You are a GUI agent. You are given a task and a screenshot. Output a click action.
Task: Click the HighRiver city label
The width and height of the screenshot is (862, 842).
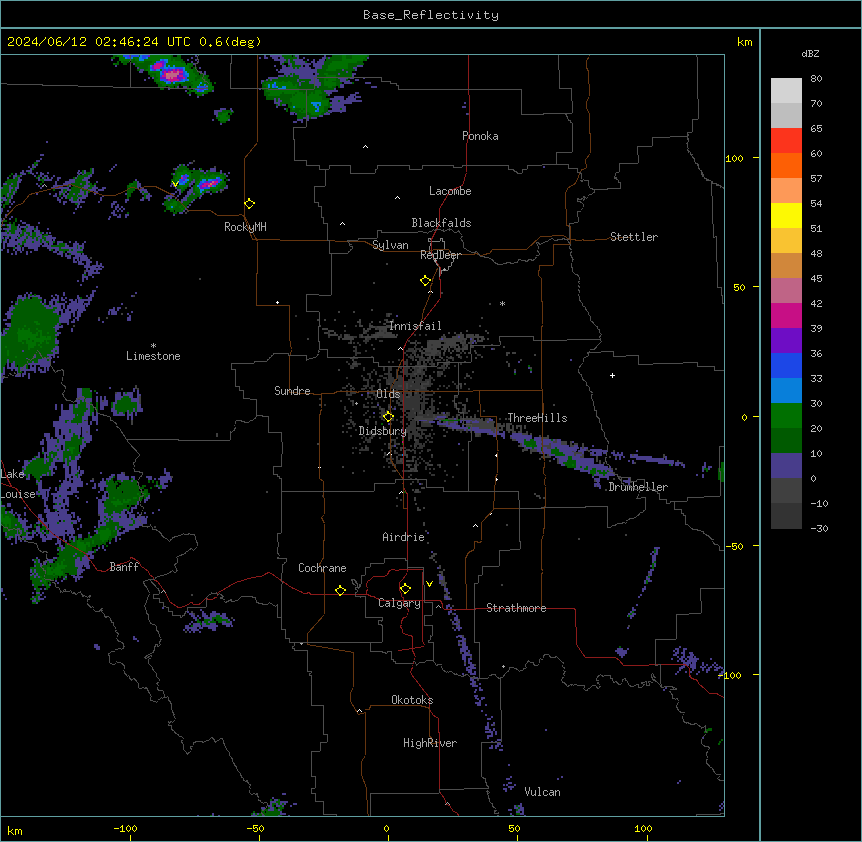[430, 743]
